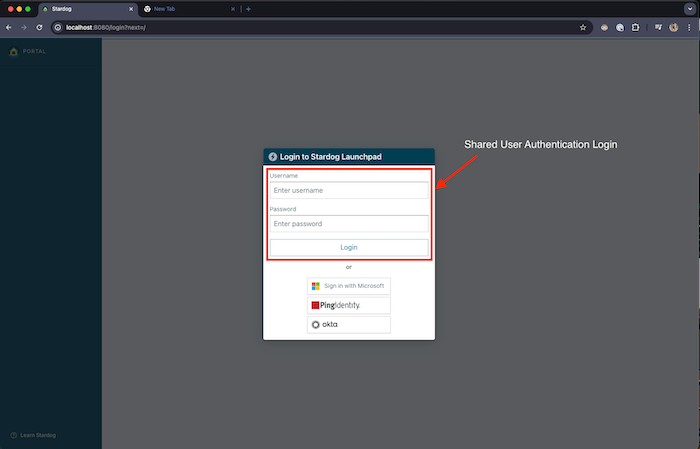Choose PingIdentity sign-in option

(x=349, y=305)
